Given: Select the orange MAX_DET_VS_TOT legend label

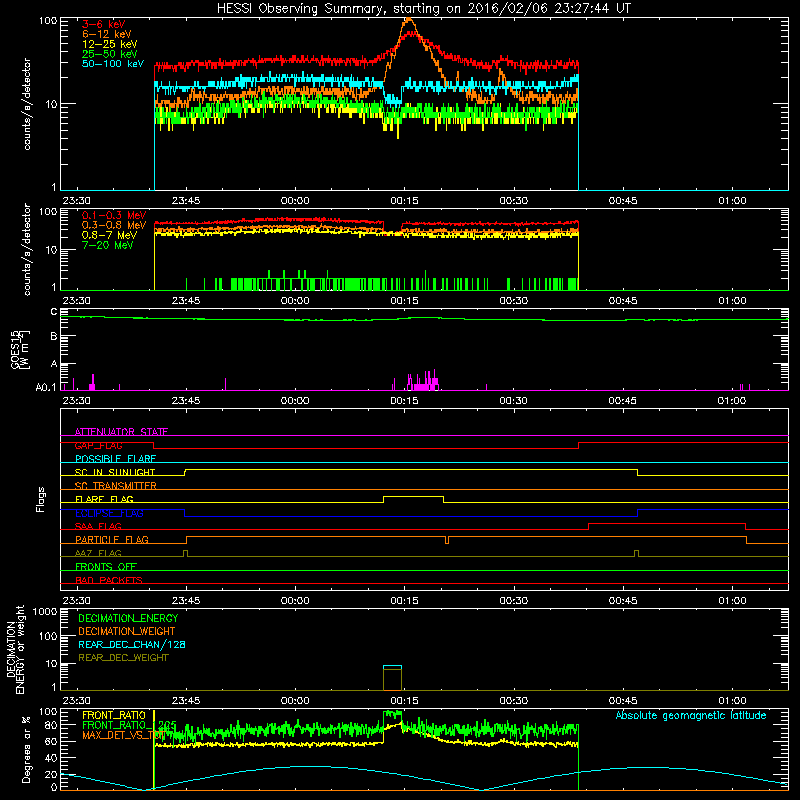Looking at the screenshot, I should (x=122, y=735).
